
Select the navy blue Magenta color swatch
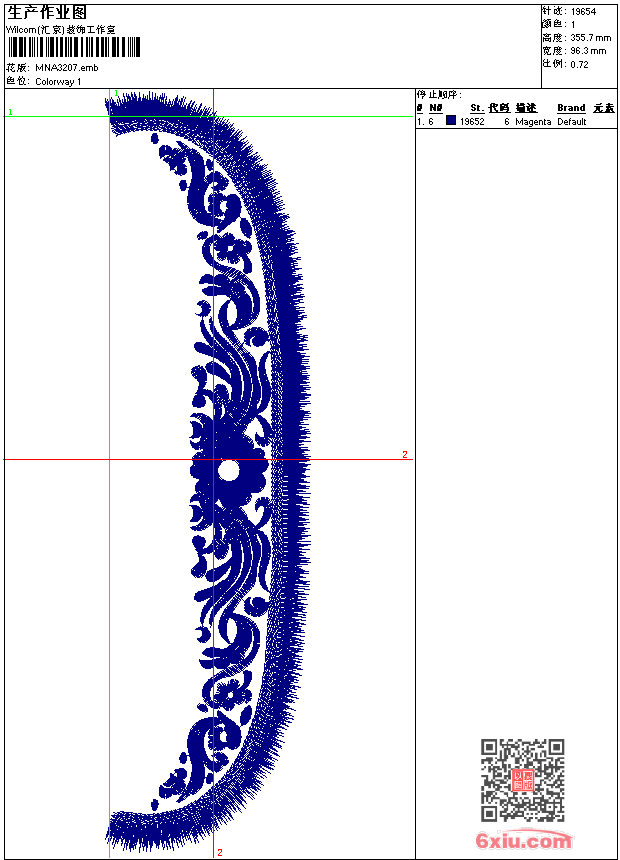pos(451,120)
